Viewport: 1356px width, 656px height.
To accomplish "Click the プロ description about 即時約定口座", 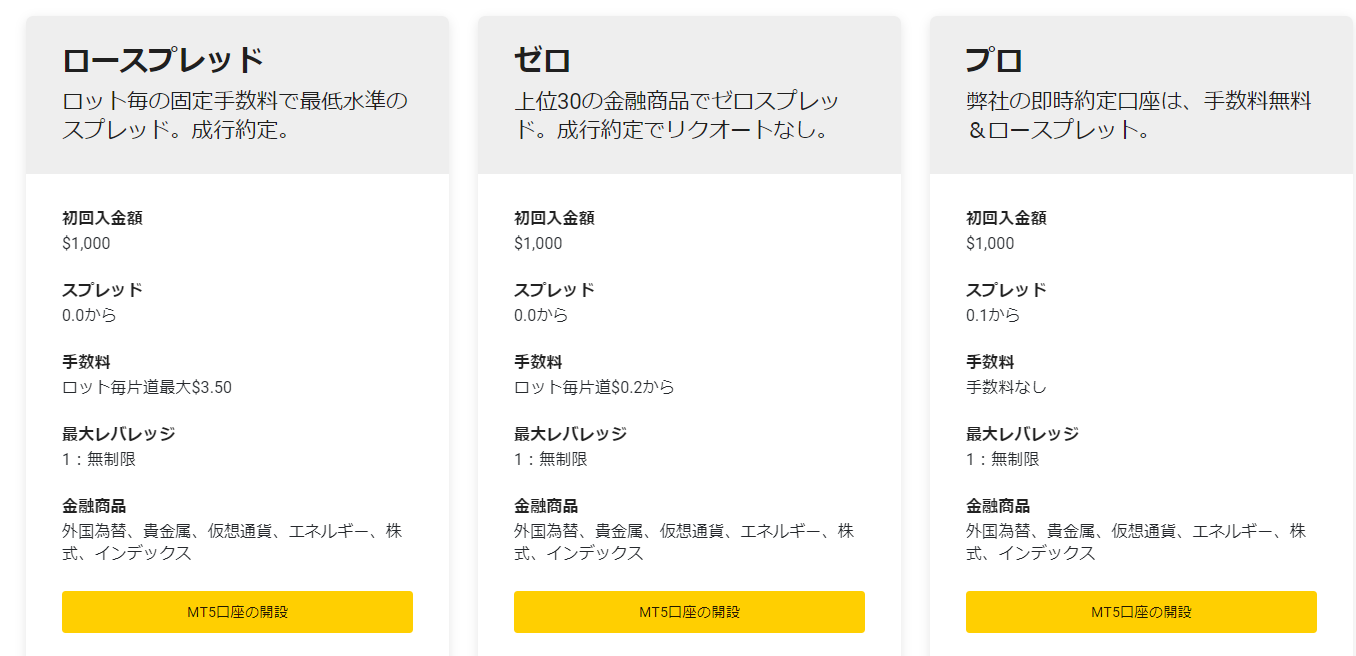I will (x=1139, y=115).
